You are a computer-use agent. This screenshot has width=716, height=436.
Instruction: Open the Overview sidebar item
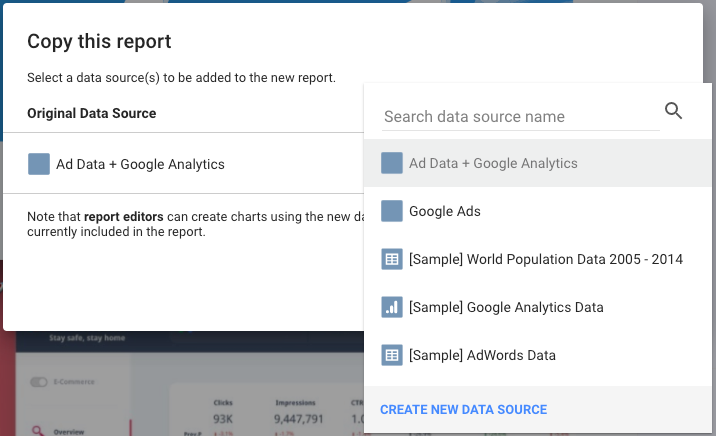point(68,431)
